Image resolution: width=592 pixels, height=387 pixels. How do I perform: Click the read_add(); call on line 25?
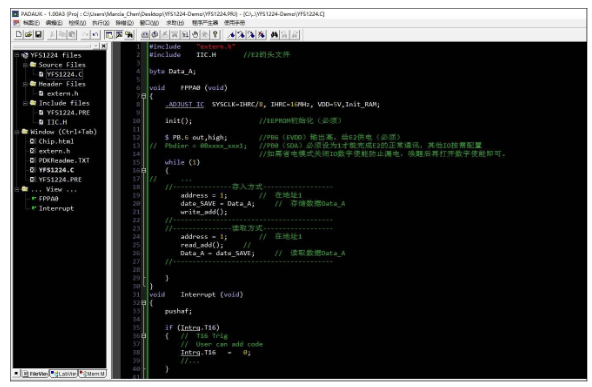click(202, 245)
